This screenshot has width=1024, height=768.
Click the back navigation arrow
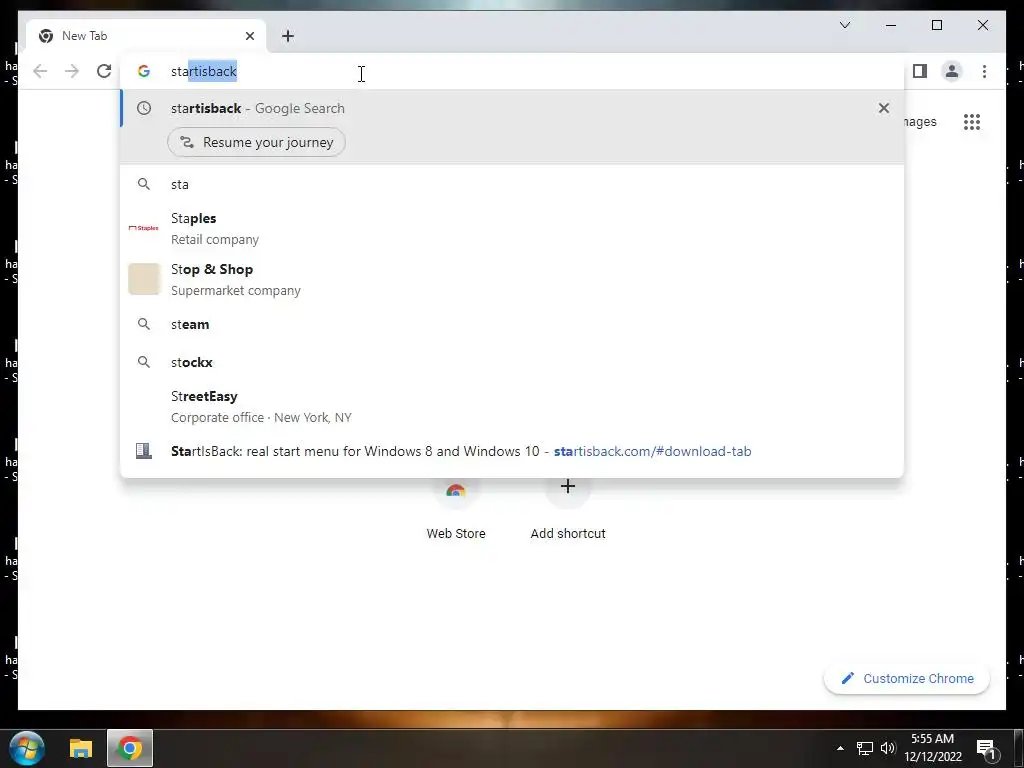click(x=40, y=71)
